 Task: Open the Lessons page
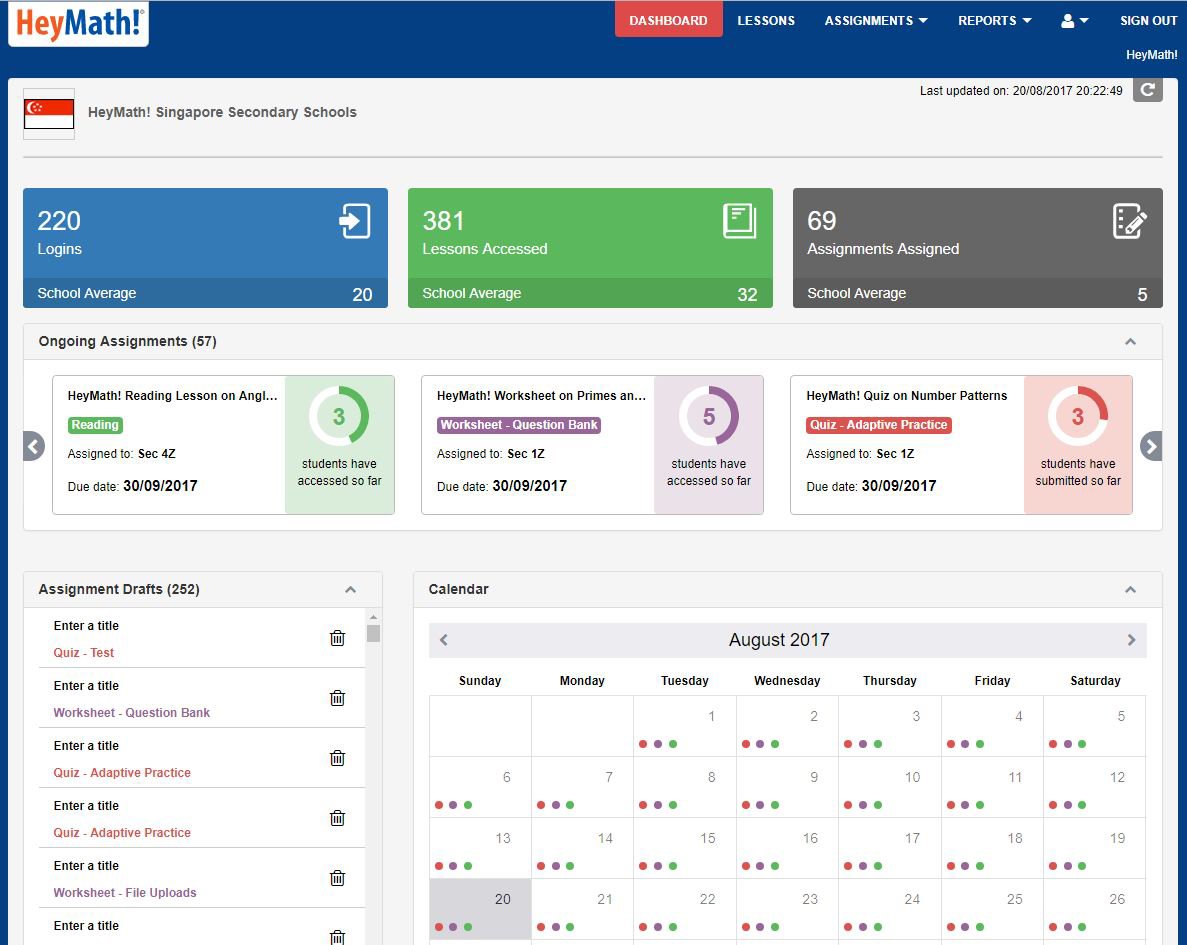pos(766,21)
